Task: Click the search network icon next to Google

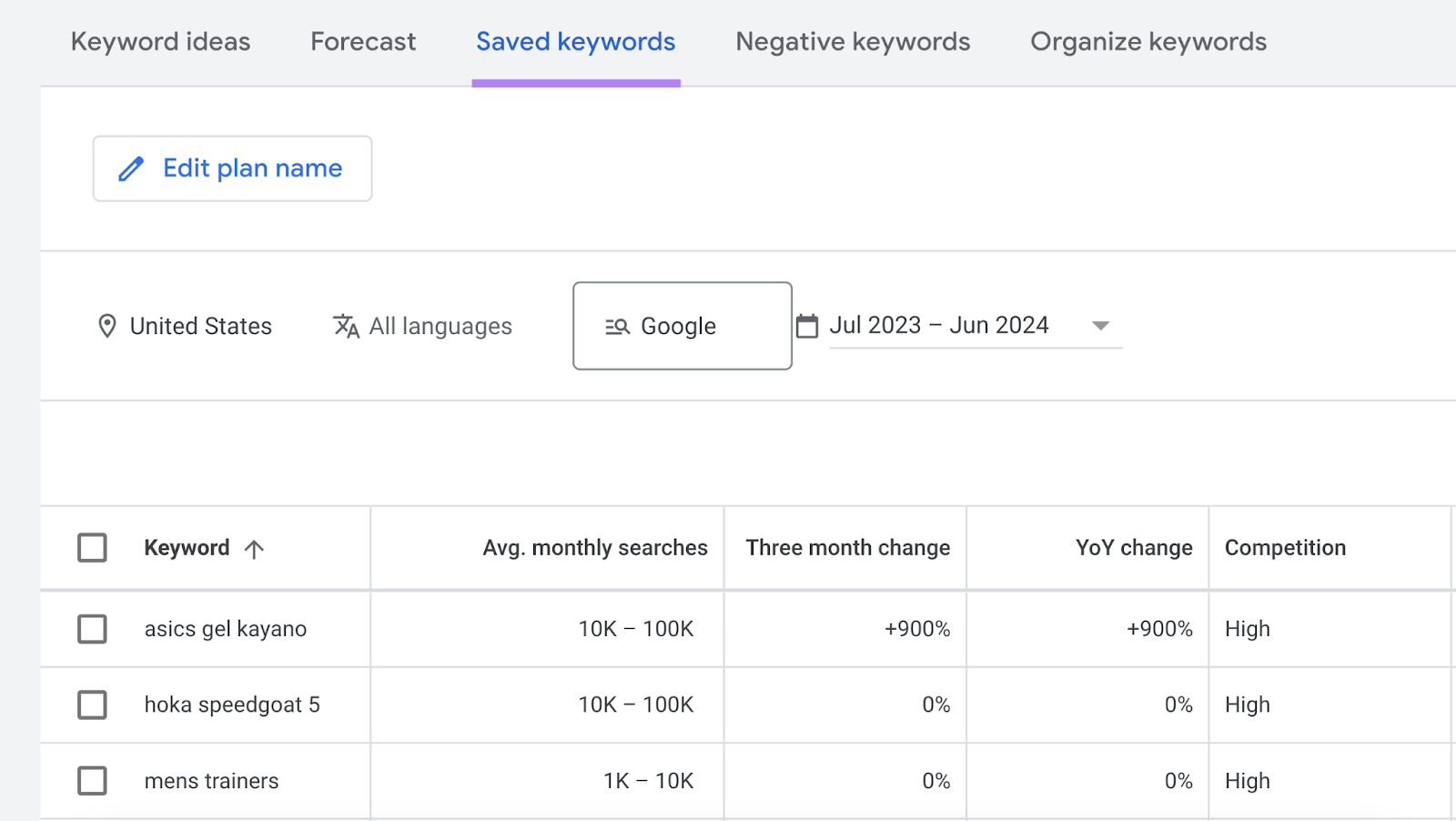Action: tap(618, 326)
